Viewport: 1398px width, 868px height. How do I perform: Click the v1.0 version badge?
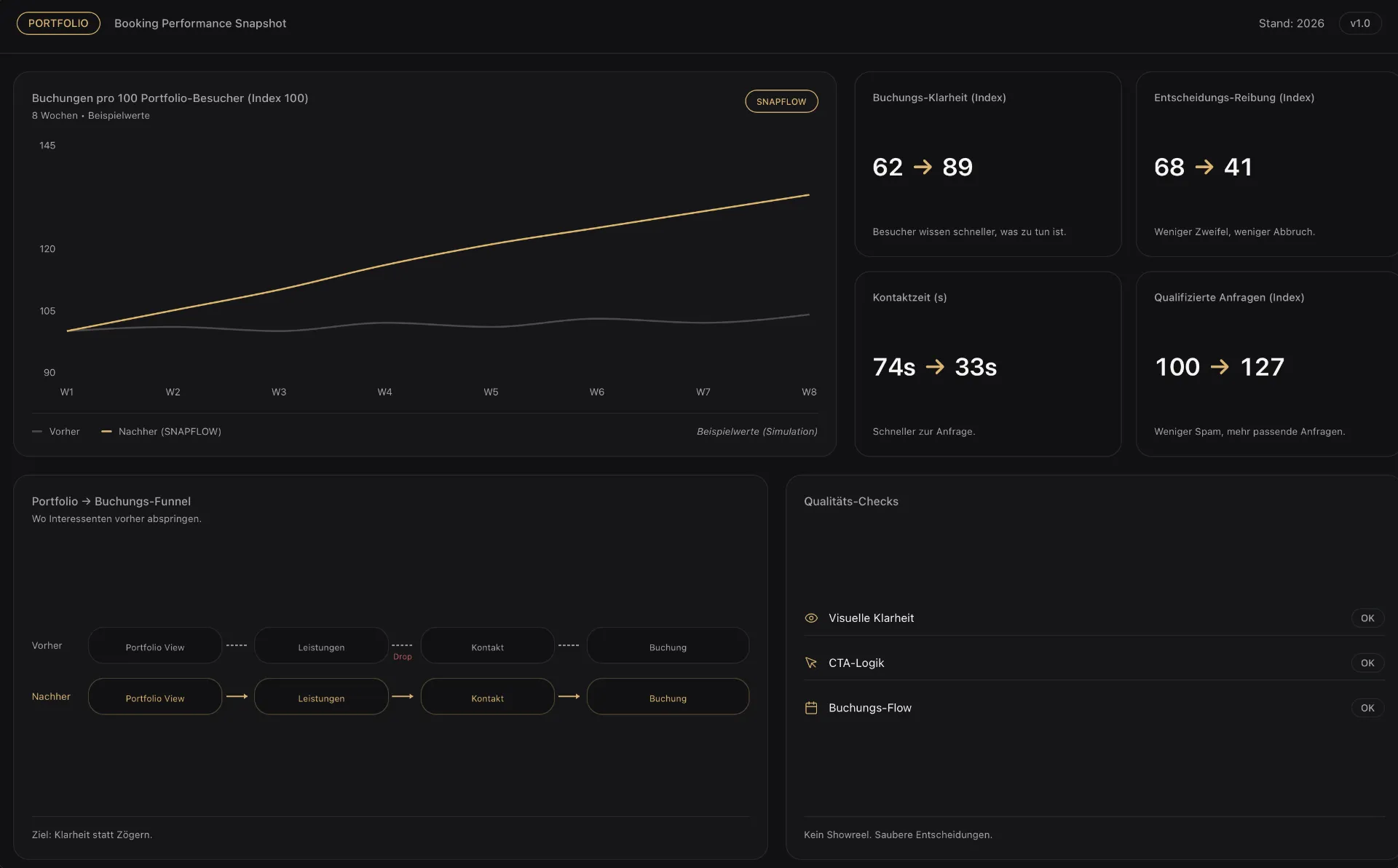pyautogui.click(x=1360, y=23)
